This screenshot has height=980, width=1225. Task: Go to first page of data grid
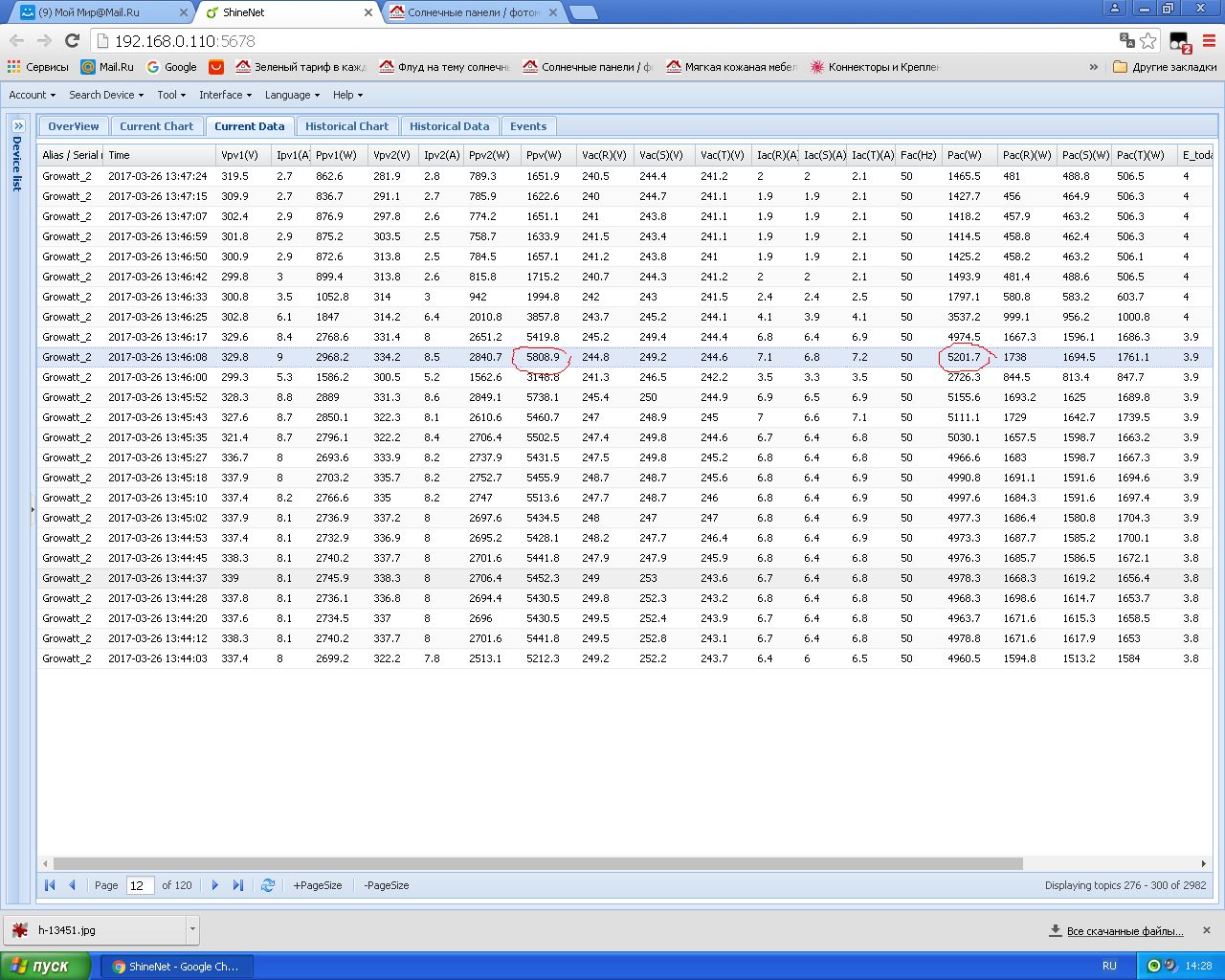click(50, 885)
